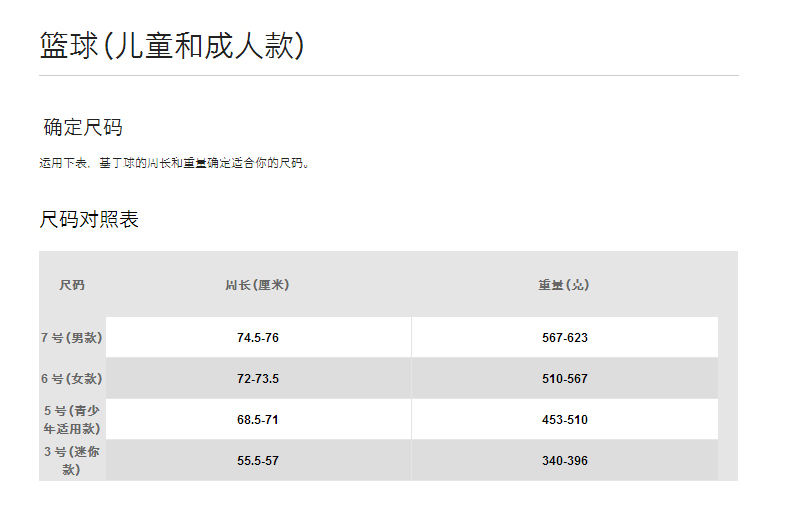Screen dimensions: 790x518
Task: Click the 5号(青少年适用款) row label
Action: (x=72, y=420)
